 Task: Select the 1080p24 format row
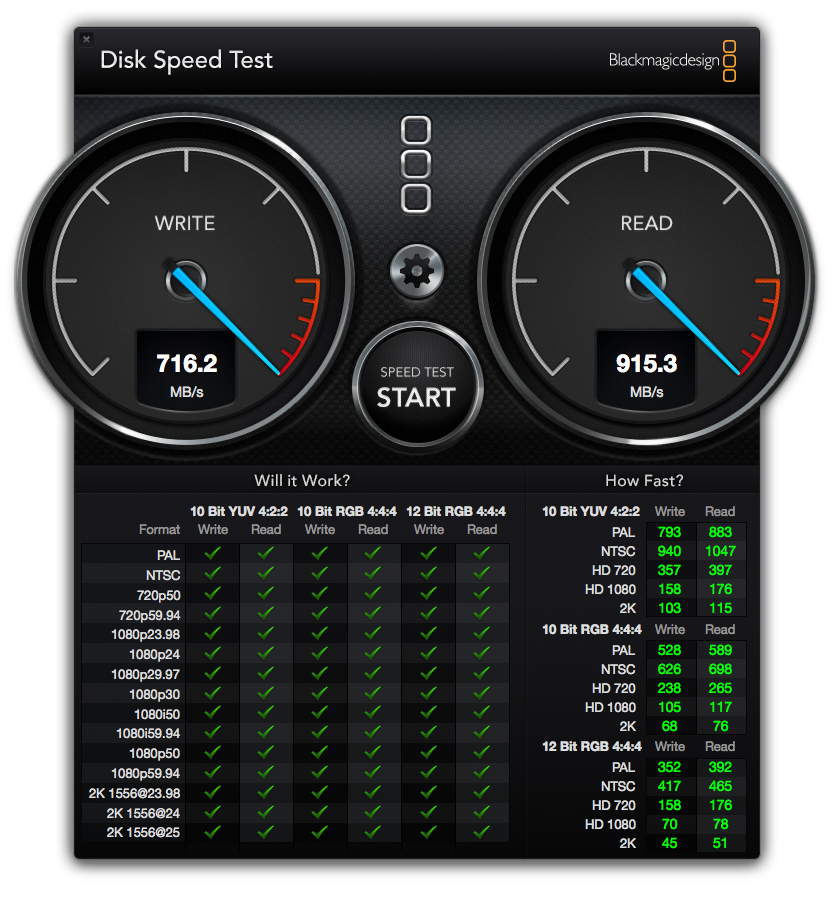coord(295,654)
